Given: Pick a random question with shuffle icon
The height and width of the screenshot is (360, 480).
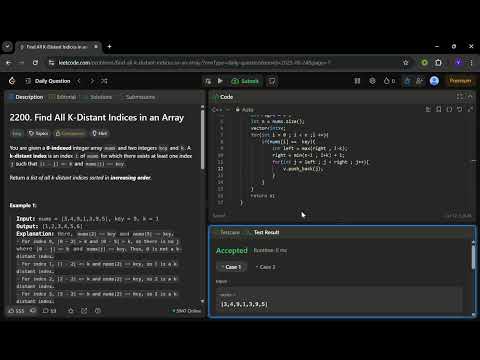Looking at the screenshot, I should point(104,81).
